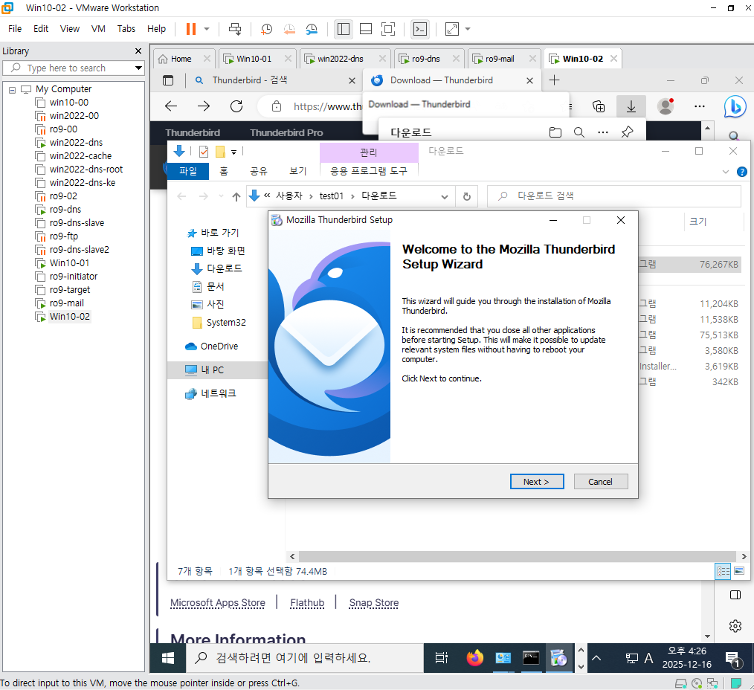Select 바탕 화면 in Explorer navigation pane
Image resolution: width=754 pixels, height=690 pixels.
[218, 251]
